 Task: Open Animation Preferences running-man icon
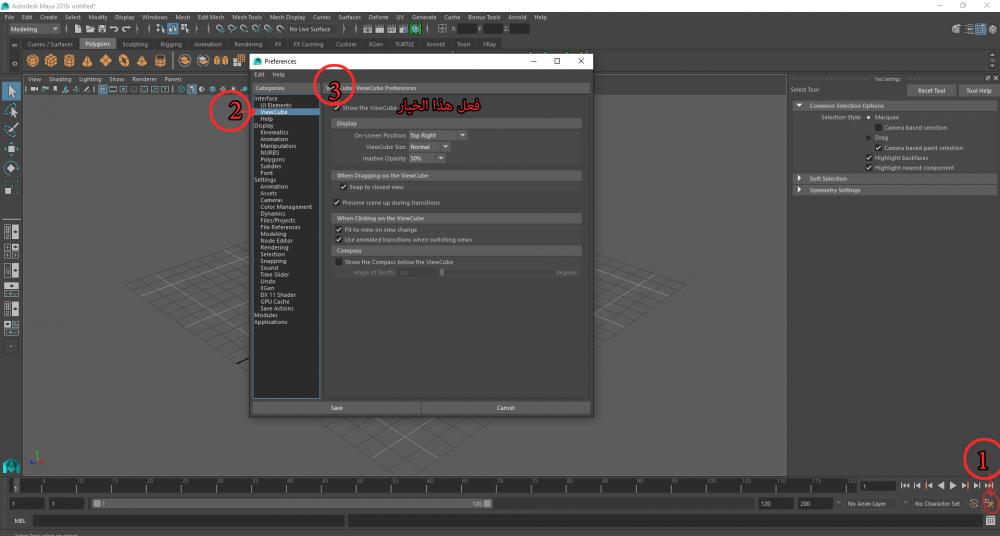click(x=989, y=503)
